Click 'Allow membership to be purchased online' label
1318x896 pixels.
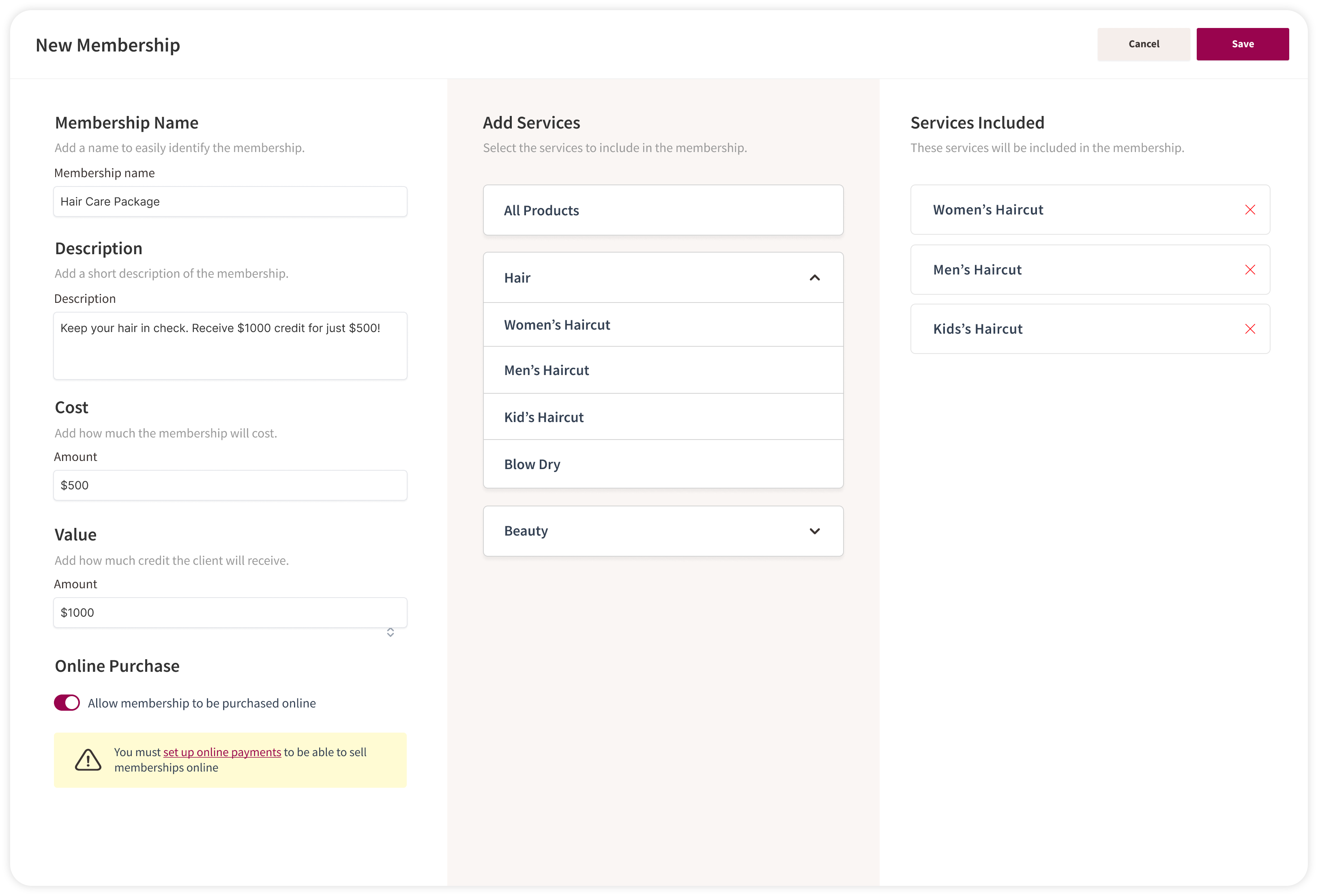[x=202, y=703]
